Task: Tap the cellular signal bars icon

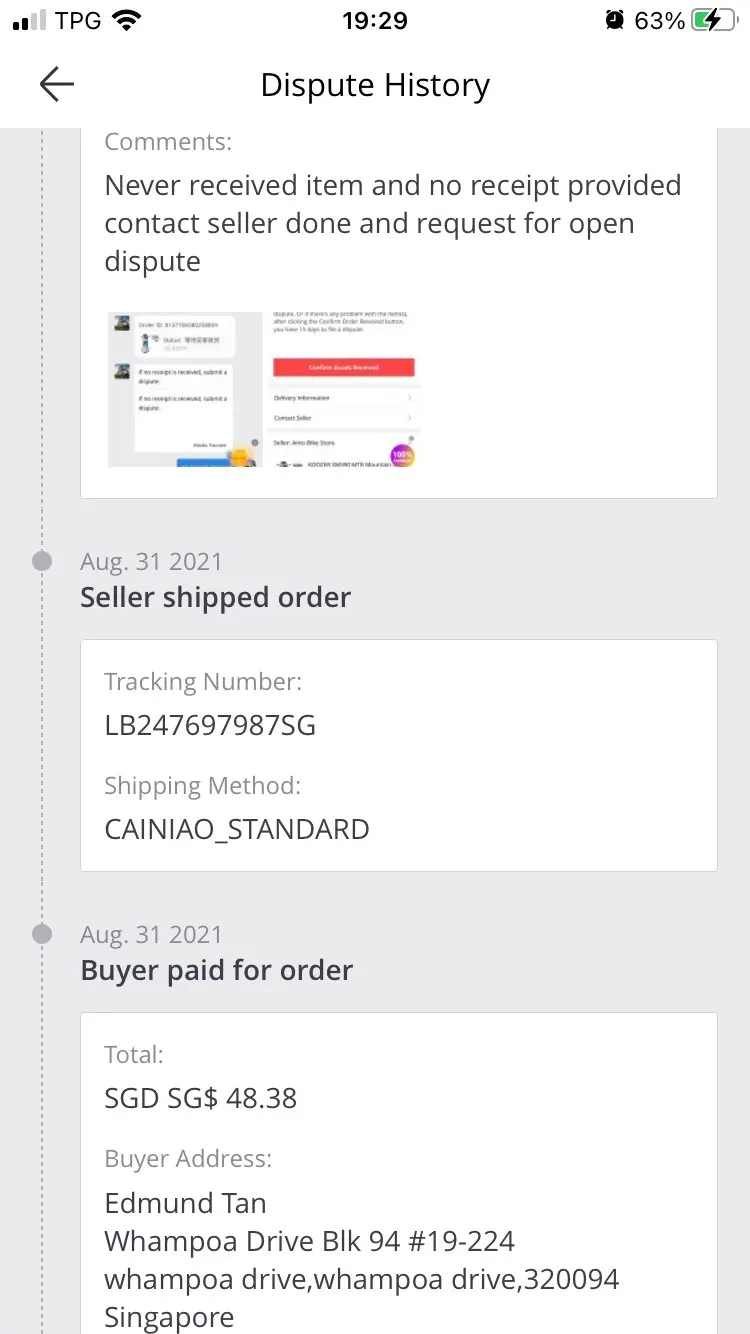Action: [x=29, y=20]
